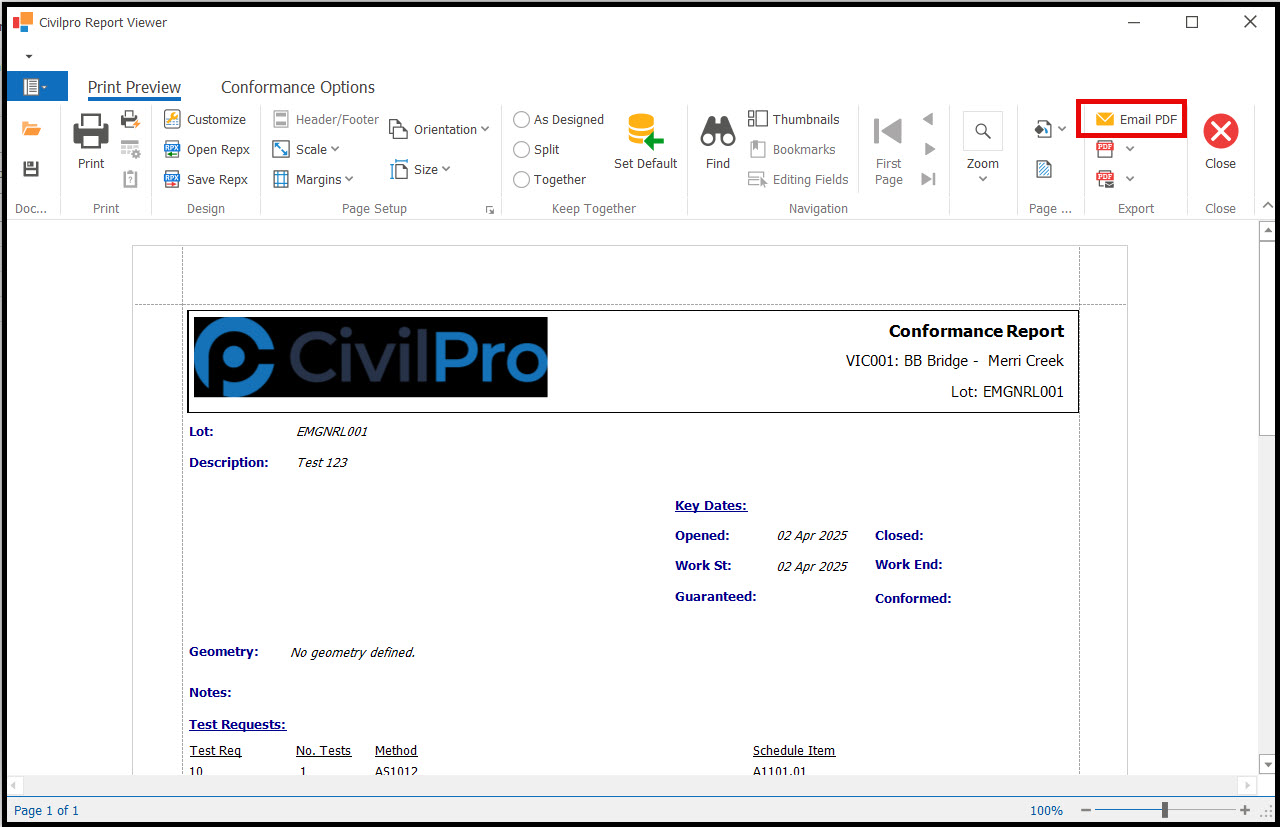Screen dimensions: 1280x827
Task: Click the 'Key Dates:' heading
Action: pos(711,506)
